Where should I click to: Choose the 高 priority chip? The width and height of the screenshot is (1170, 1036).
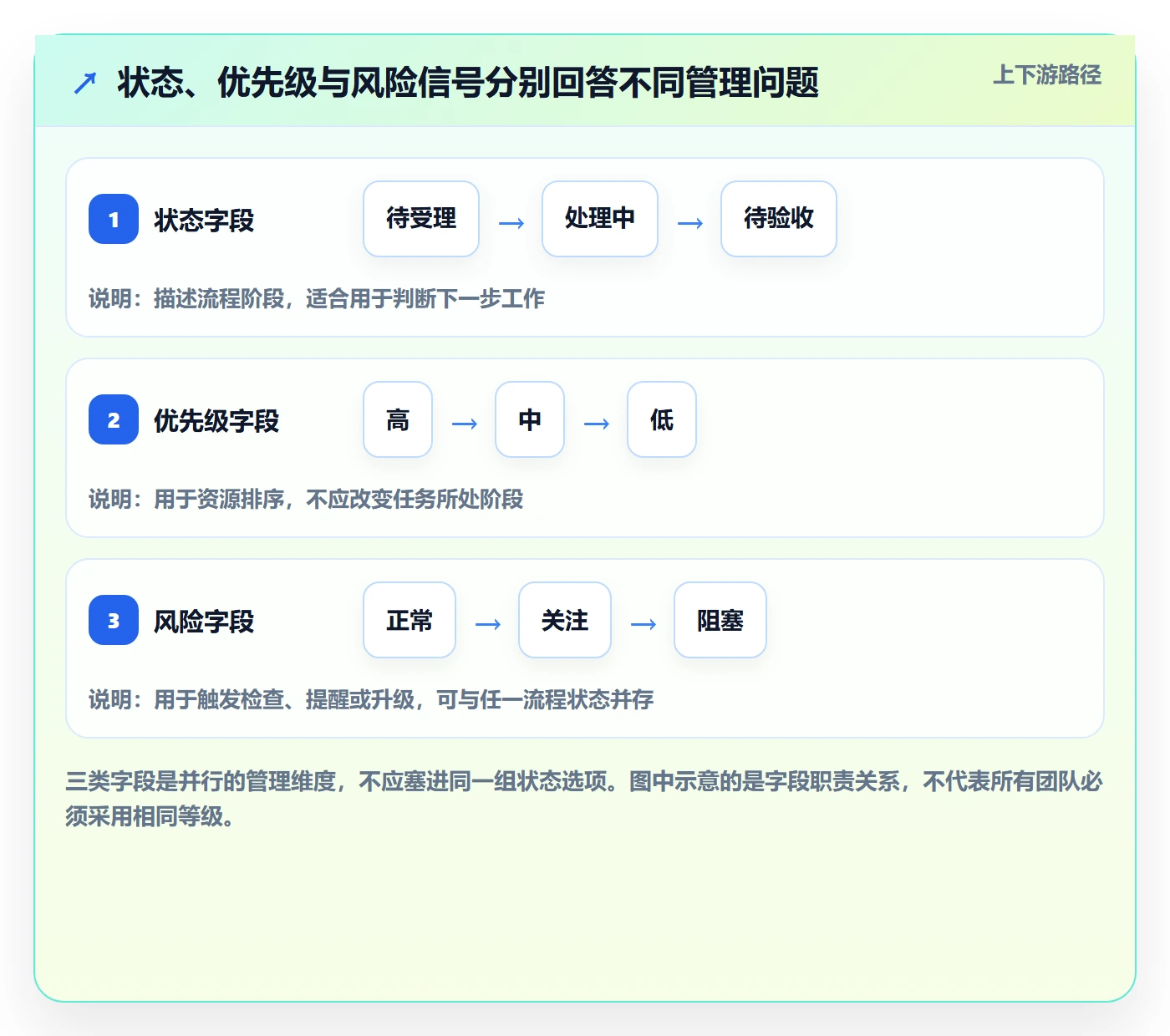pos(398,419)
